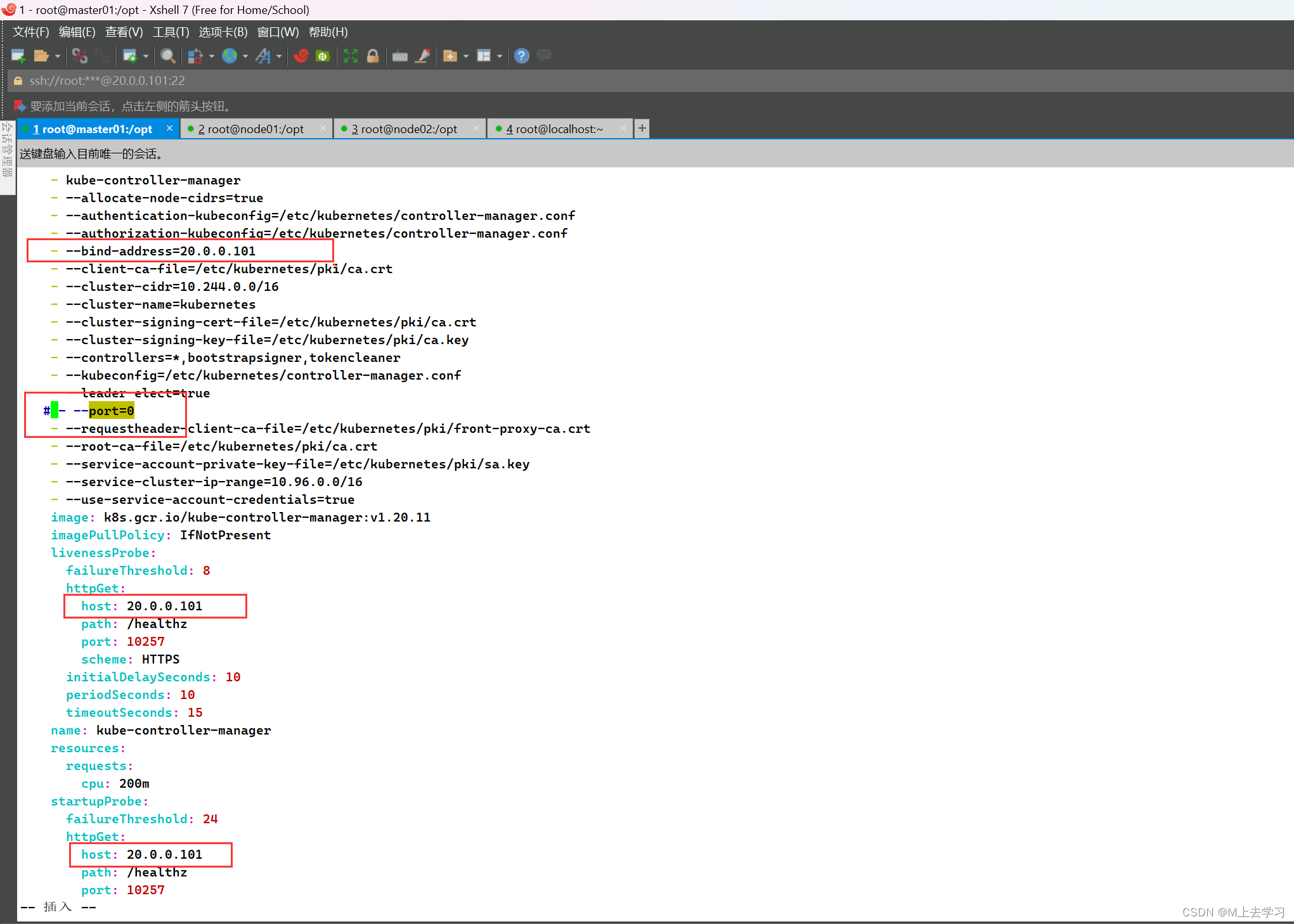Close the root@node02:/opt tab

(x=476, y=128)
